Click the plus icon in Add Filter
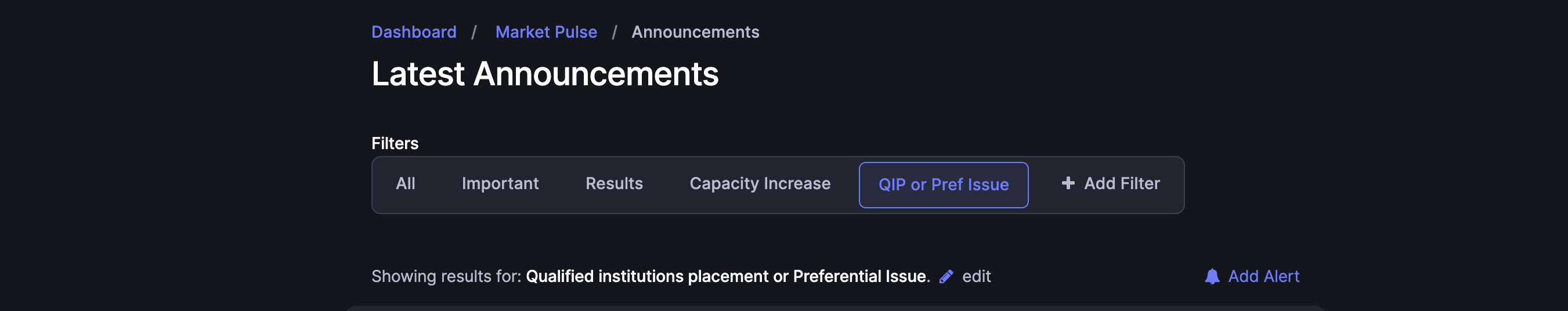Image resolution: width=1568 pixels, height=311 pixels. (1068, 183)
